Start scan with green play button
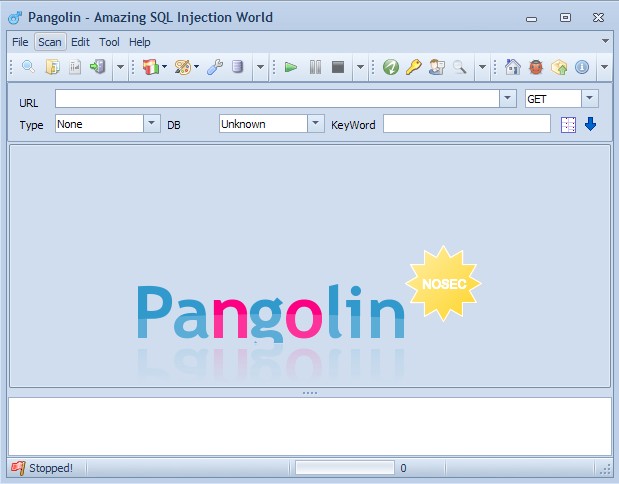This screenshot has width=619, height=484. coord(291,67)
